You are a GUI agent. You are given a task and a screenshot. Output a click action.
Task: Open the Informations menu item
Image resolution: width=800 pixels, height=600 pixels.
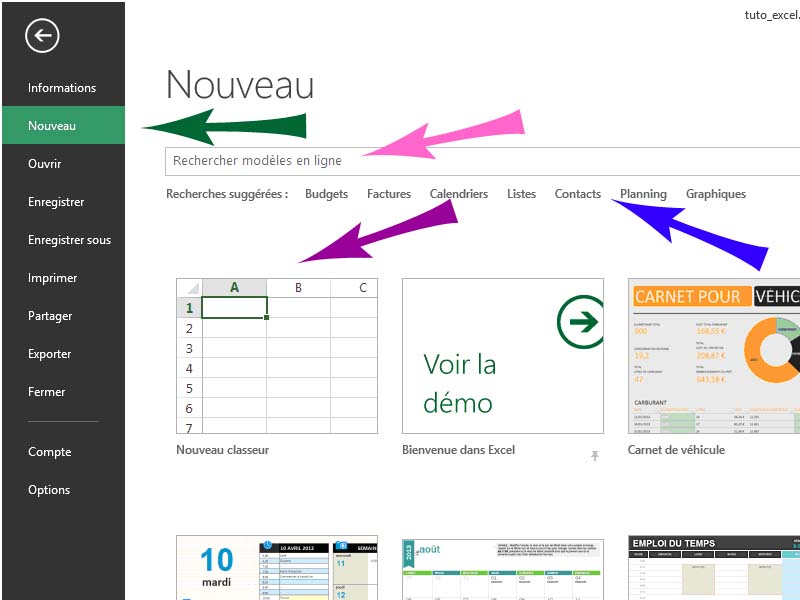click(62, 88)
